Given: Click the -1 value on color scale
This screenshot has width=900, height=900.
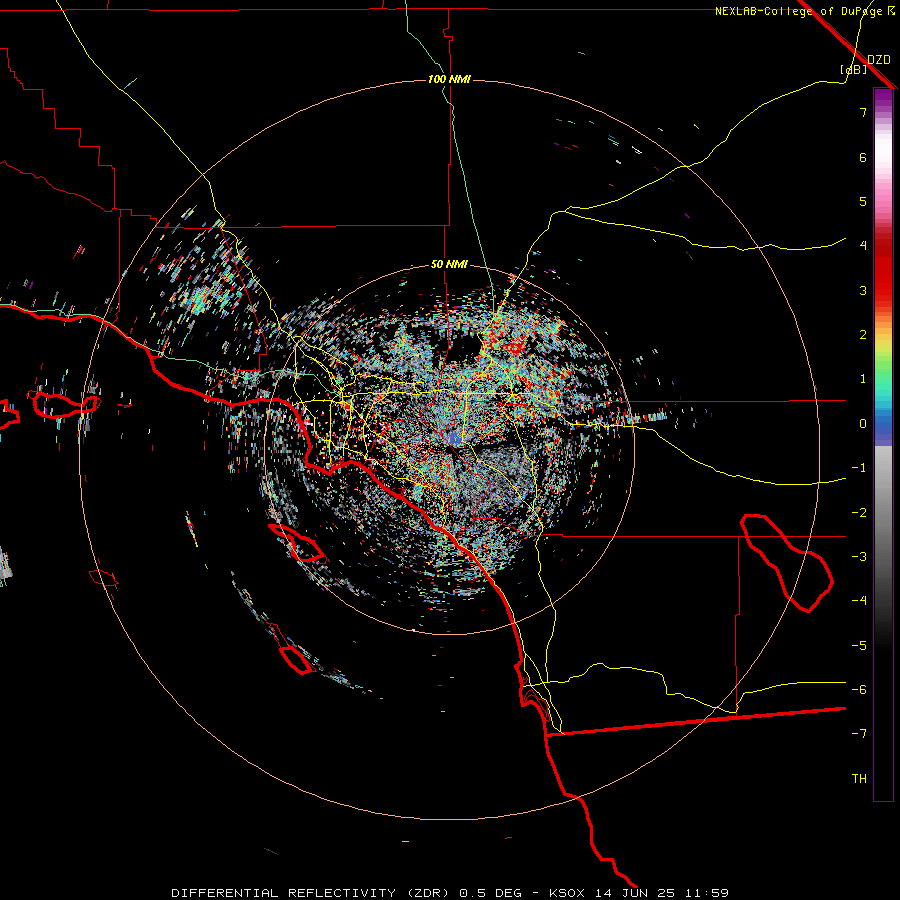Looking at the screenshot, I should point(859,468).
